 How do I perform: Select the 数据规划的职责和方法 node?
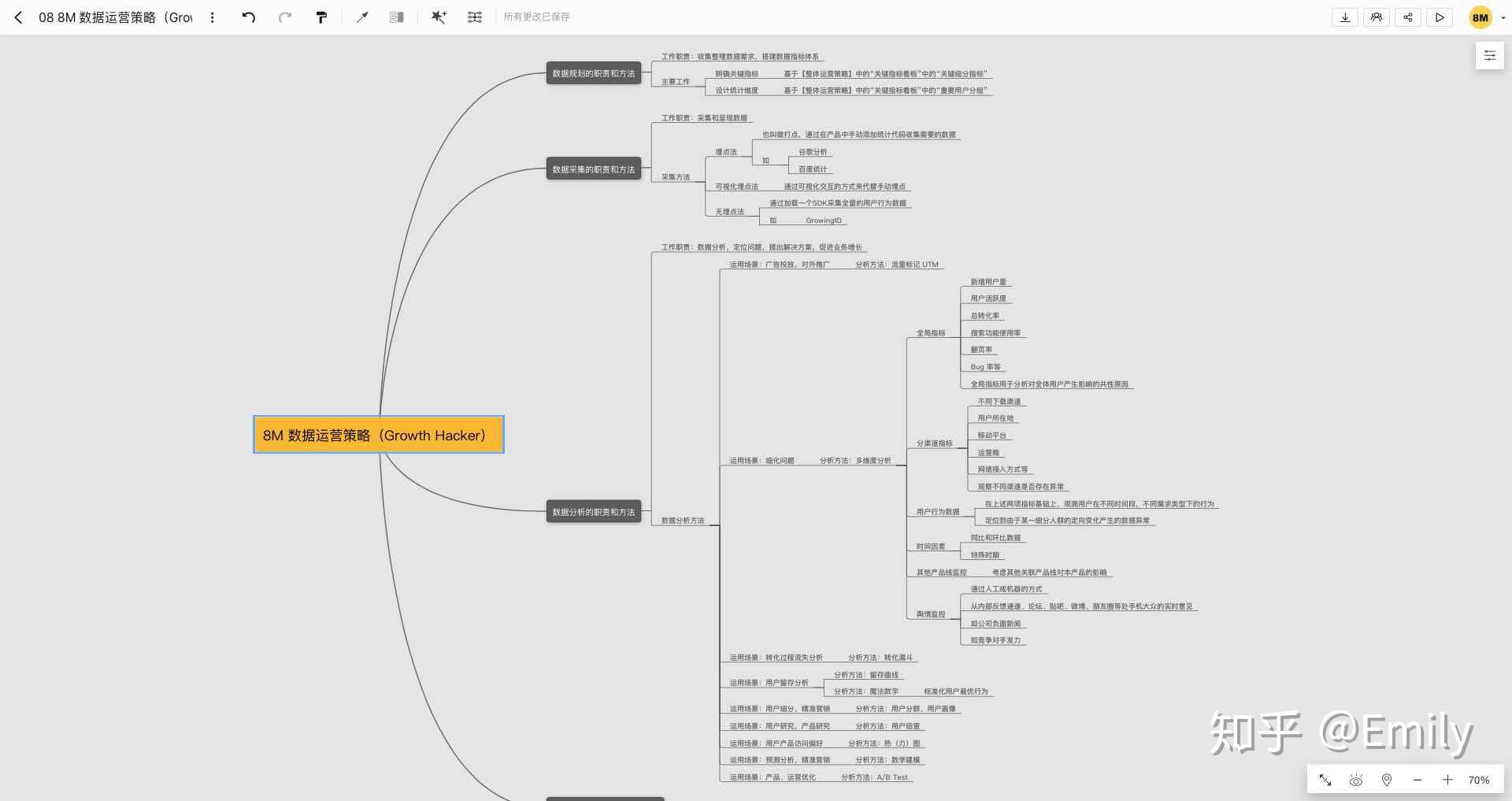pyautogui.click(x=594, y=73)
